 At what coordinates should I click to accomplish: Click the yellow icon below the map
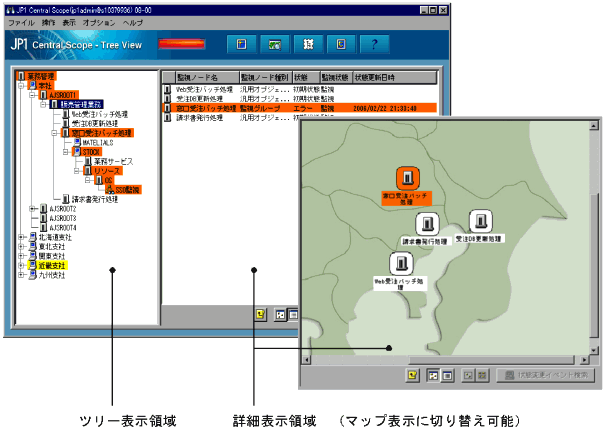point(412,375)
